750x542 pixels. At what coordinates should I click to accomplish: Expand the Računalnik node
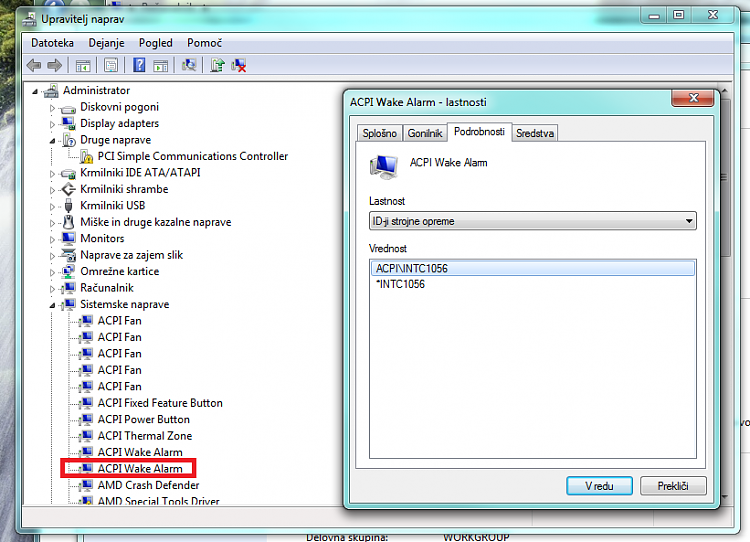click(52, 289)
